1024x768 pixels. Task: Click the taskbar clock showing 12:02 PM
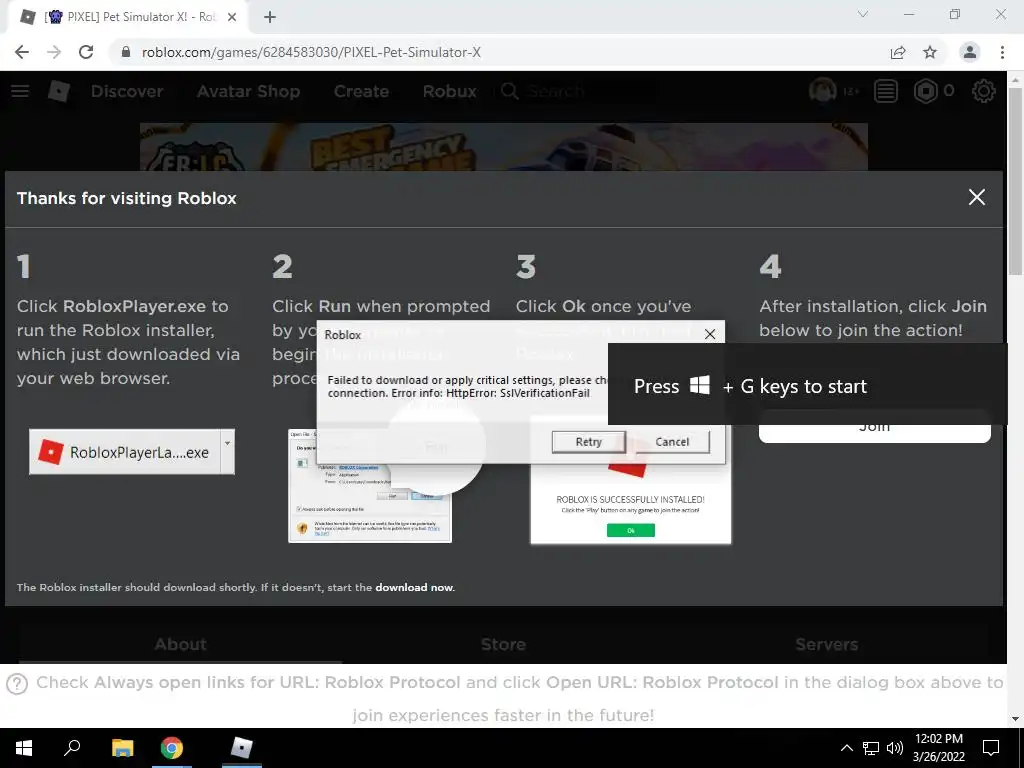tap(938, 748)
